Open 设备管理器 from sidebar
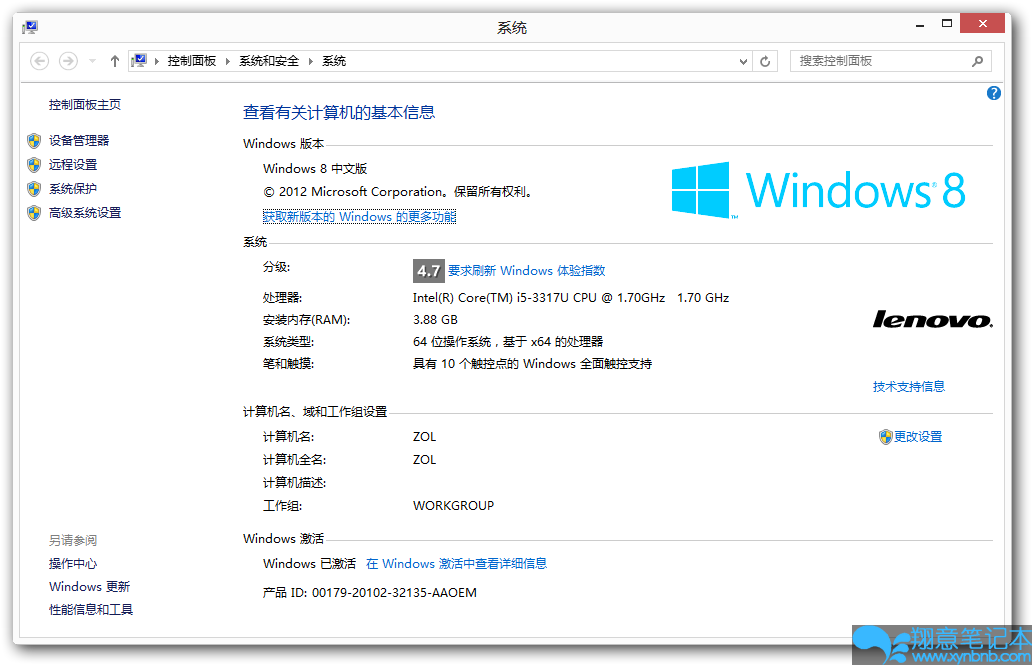 [x=79, y=140]
